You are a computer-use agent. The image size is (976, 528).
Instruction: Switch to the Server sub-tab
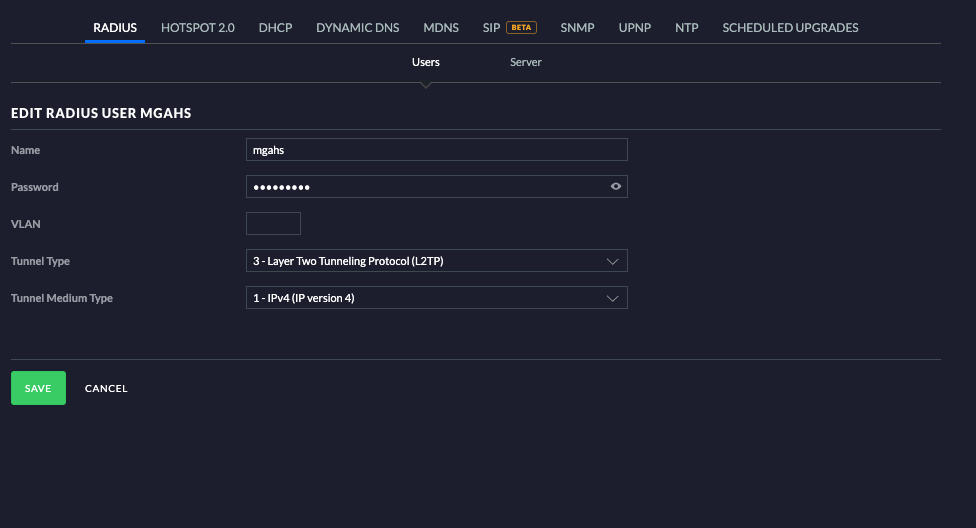(526, 62)
